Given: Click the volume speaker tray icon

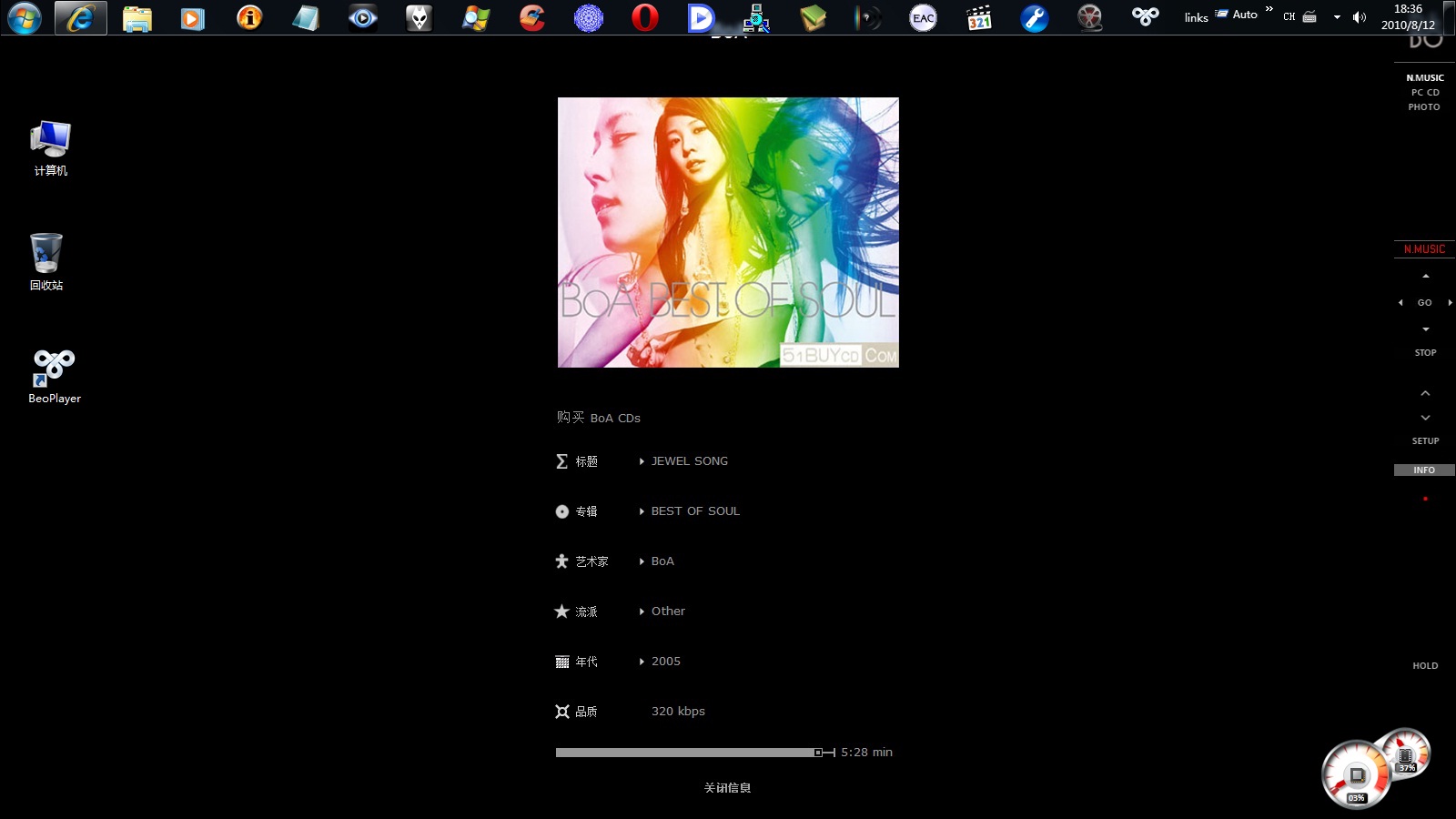Looking at the screenshot, I should [x=1360, y=17].
